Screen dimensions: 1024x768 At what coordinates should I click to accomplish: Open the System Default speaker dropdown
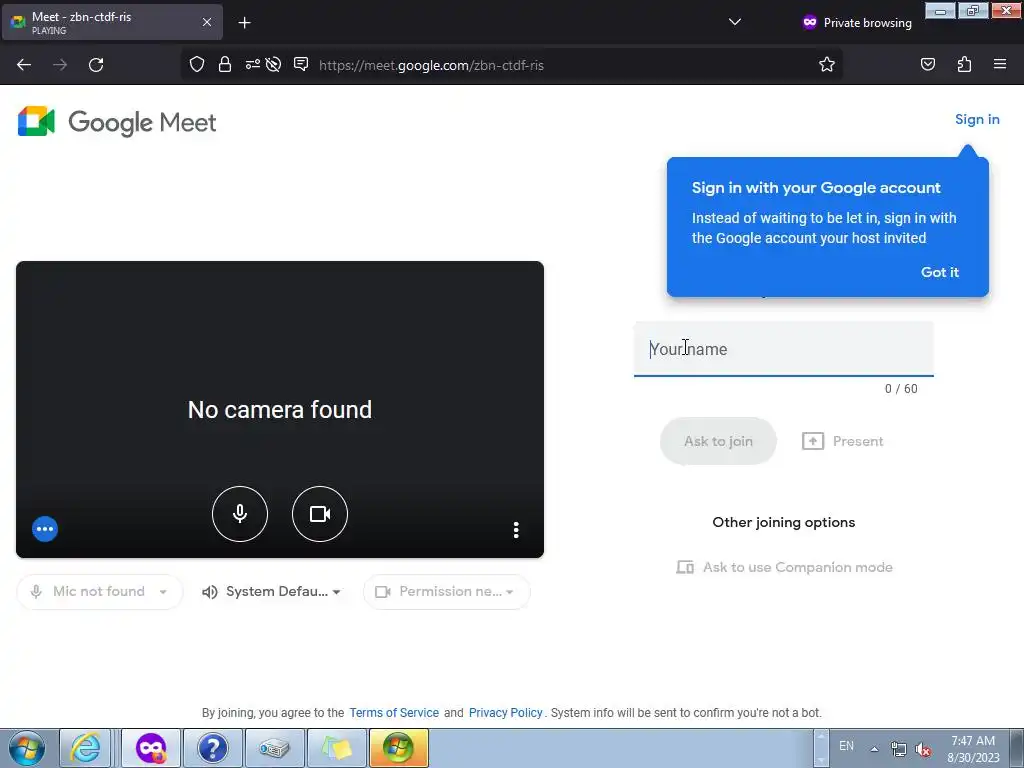[x=272, y=592]
